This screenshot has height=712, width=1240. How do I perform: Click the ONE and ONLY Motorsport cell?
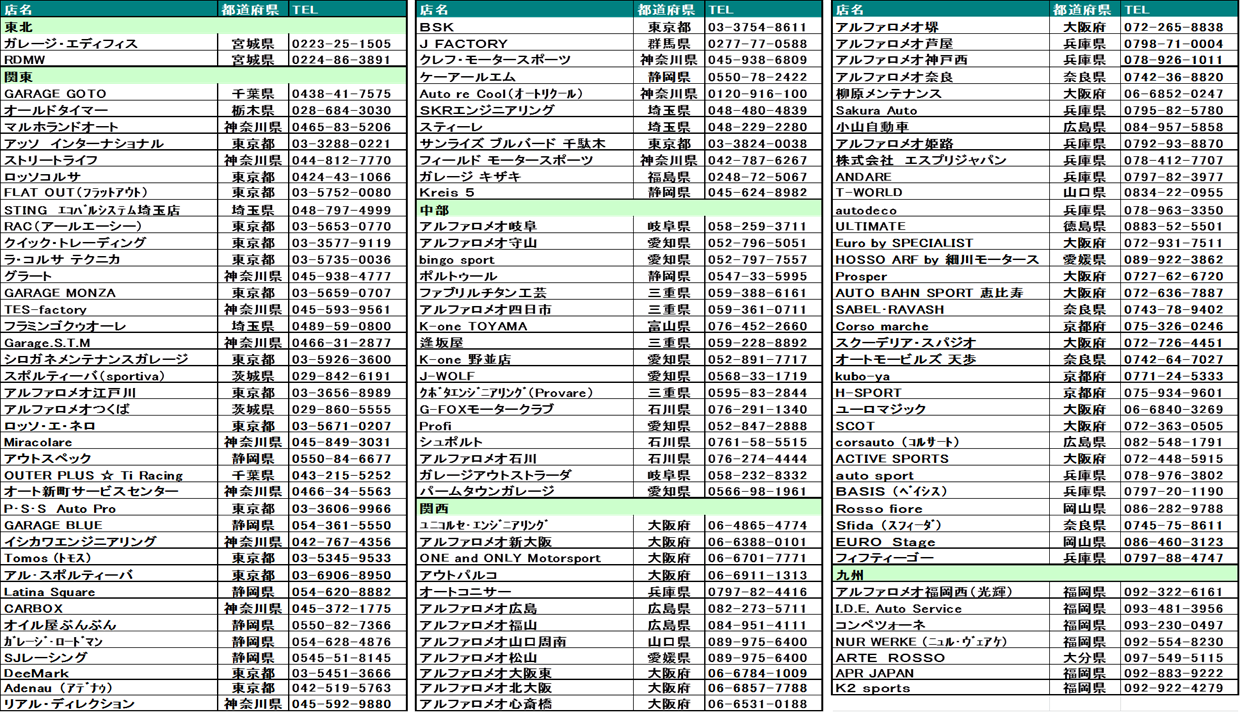coord(525,559)
